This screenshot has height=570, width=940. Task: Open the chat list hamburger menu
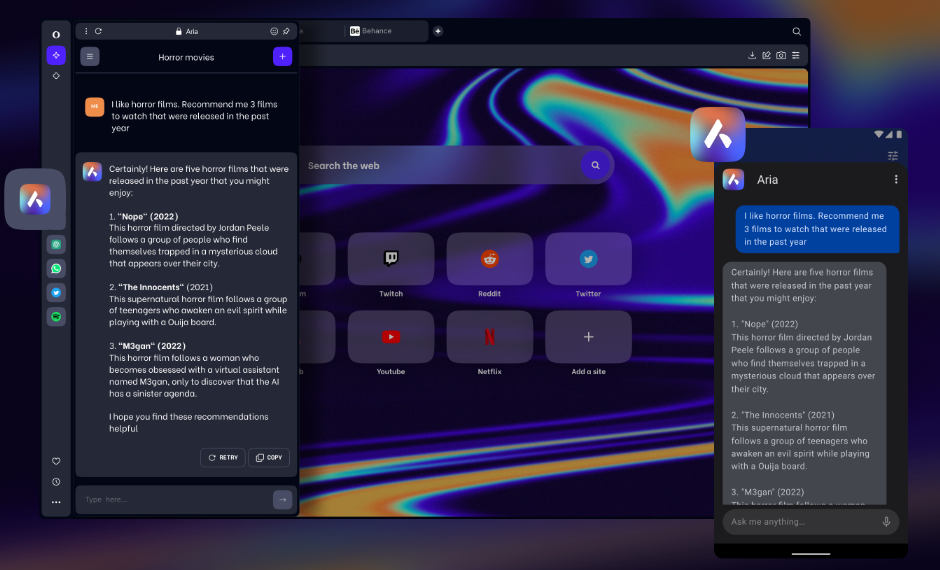(x=90, y=56)
